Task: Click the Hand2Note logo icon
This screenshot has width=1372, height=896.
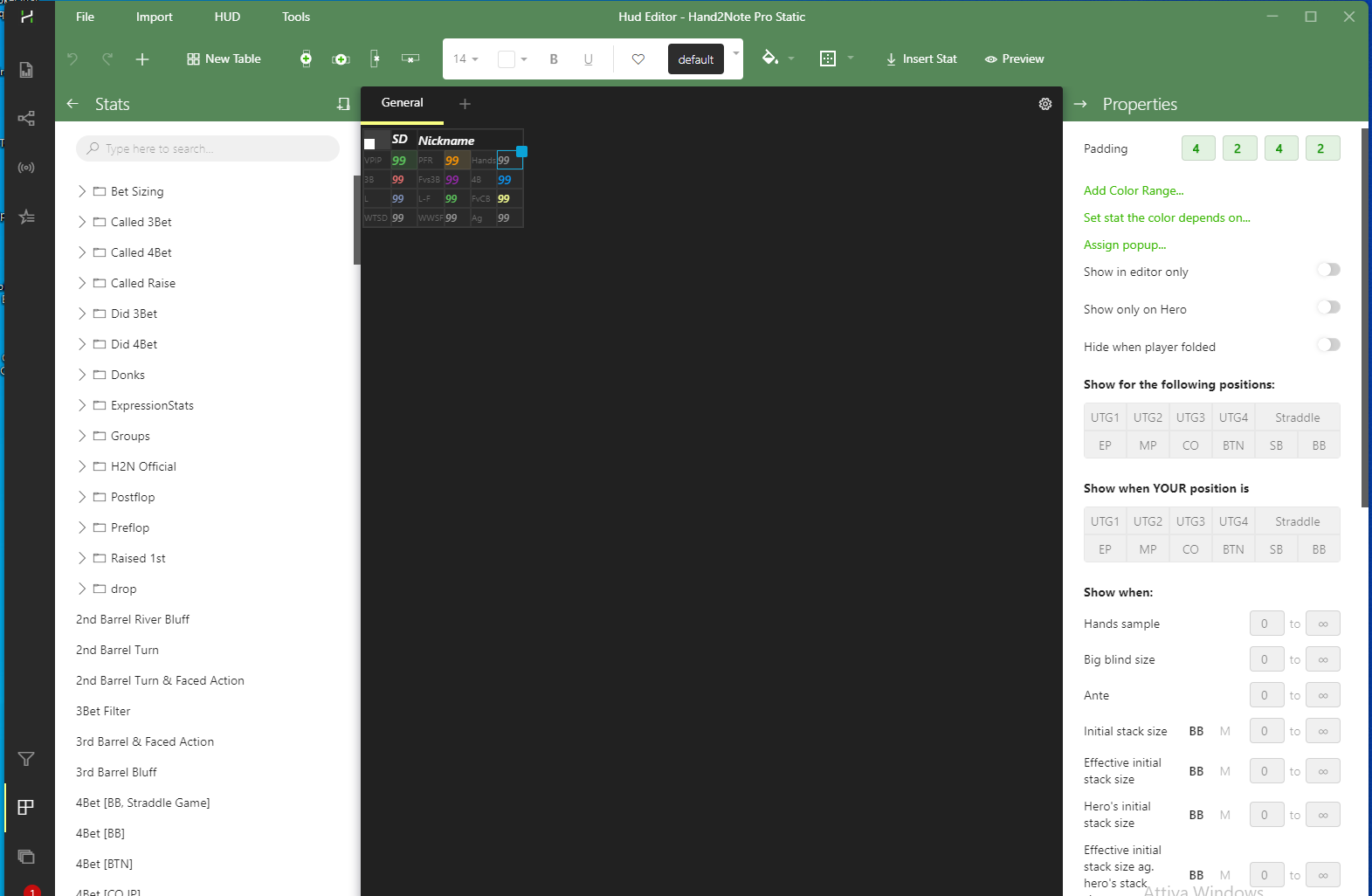Action: pos(27,16)
